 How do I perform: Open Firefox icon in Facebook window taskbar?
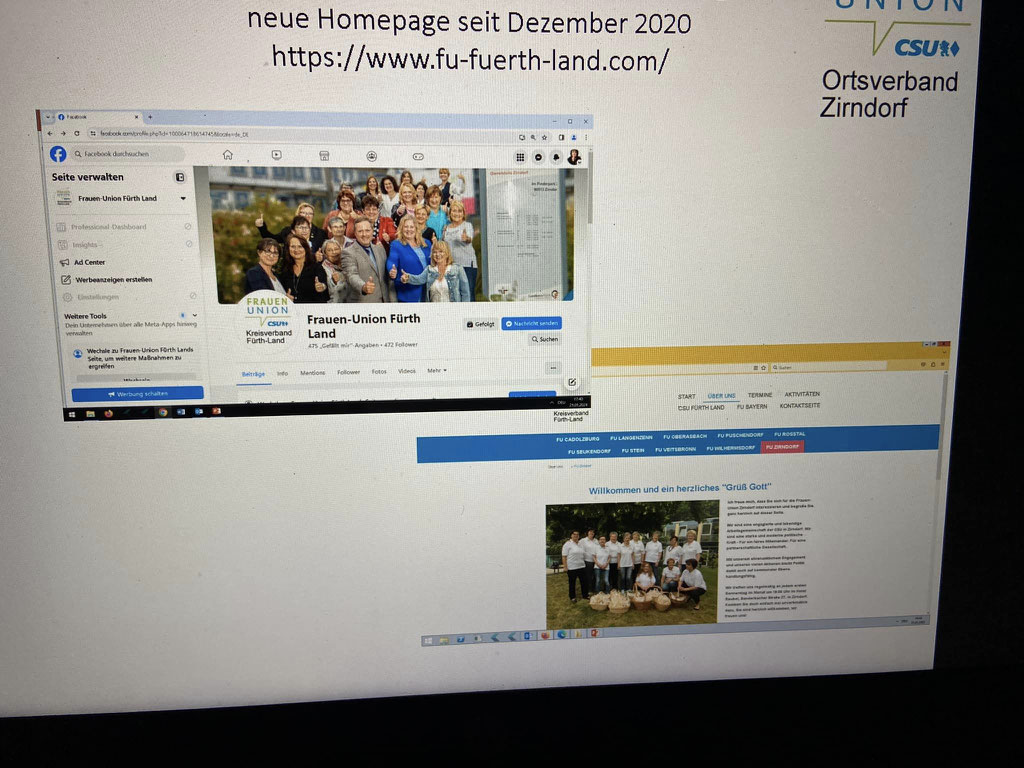[108, 413]
